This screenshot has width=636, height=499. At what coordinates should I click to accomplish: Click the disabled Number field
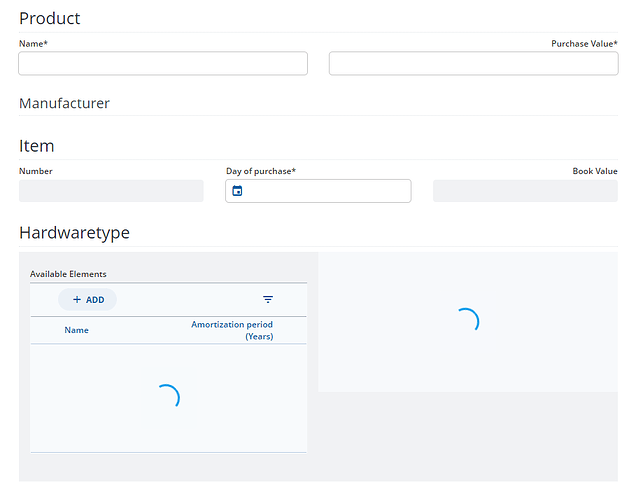[x=111, y=191]
